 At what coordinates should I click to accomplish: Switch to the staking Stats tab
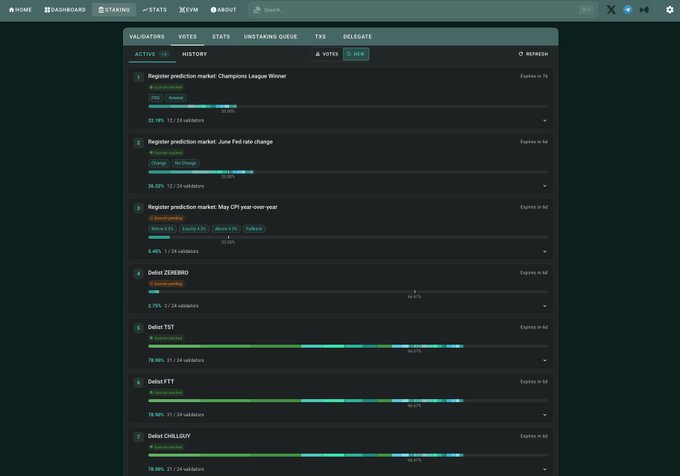pyautogui.click(x=221, y=37)
